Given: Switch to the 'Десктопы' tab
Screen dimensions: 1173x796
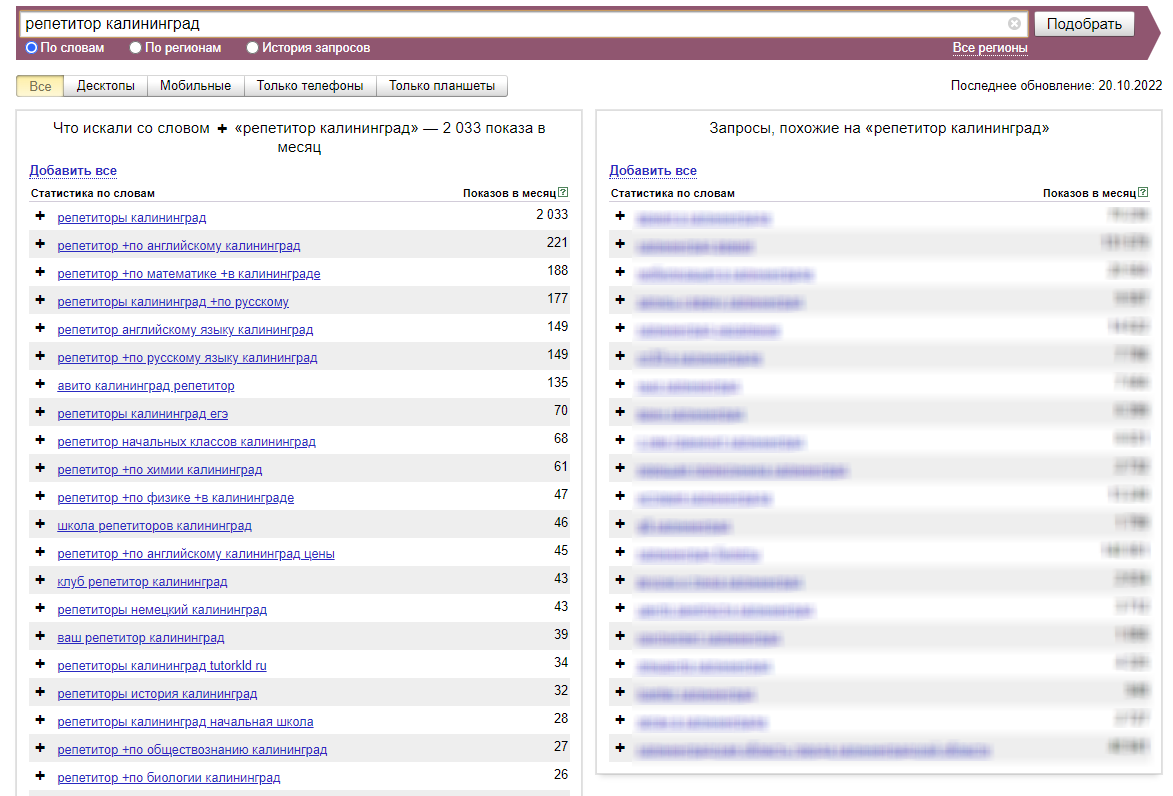Looking at the screenshot, I should click(x=105, y=86).
